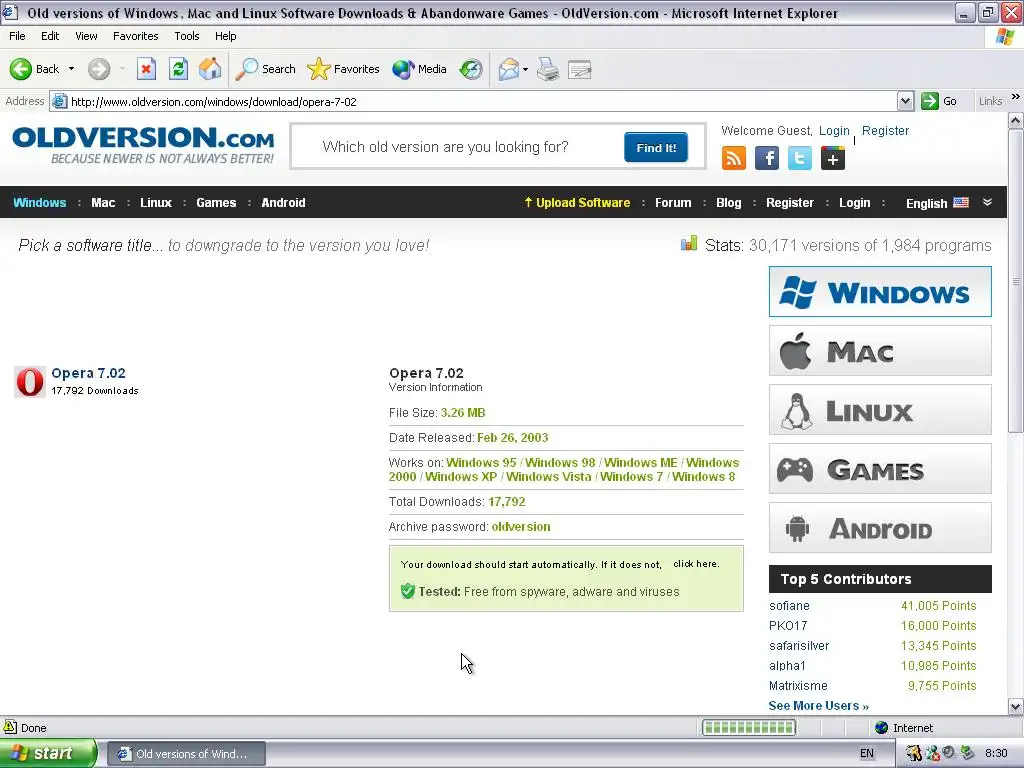The image size is (1024, 768).
Task: Click the old version search input field
Action: (457, 147)
